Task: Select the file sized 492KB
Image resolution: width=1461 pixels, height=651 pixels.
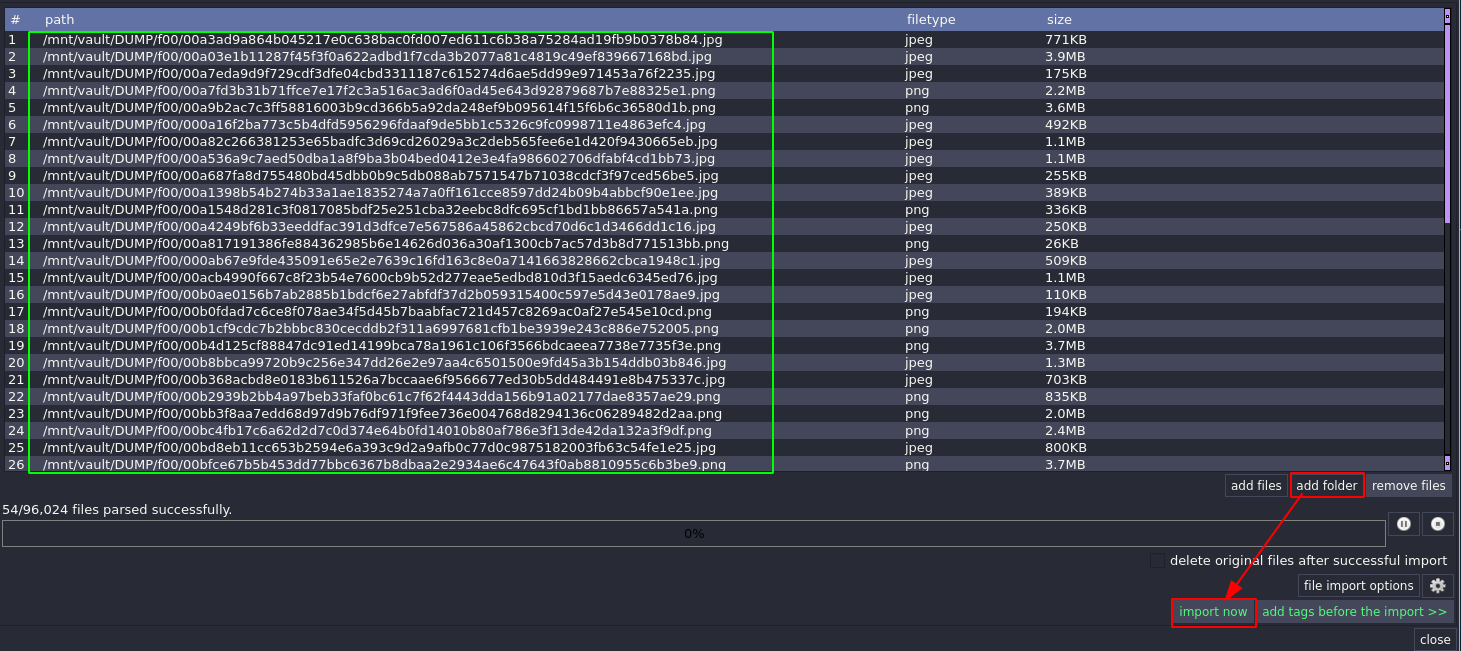Action: (x=723, y=125)
